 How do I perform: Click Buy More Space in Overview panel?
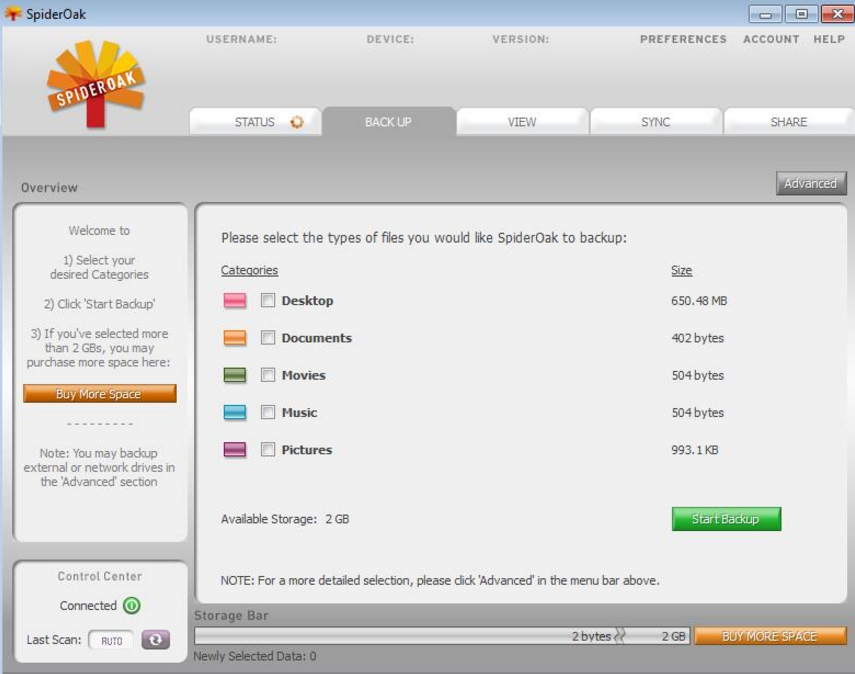coord(99,394)
